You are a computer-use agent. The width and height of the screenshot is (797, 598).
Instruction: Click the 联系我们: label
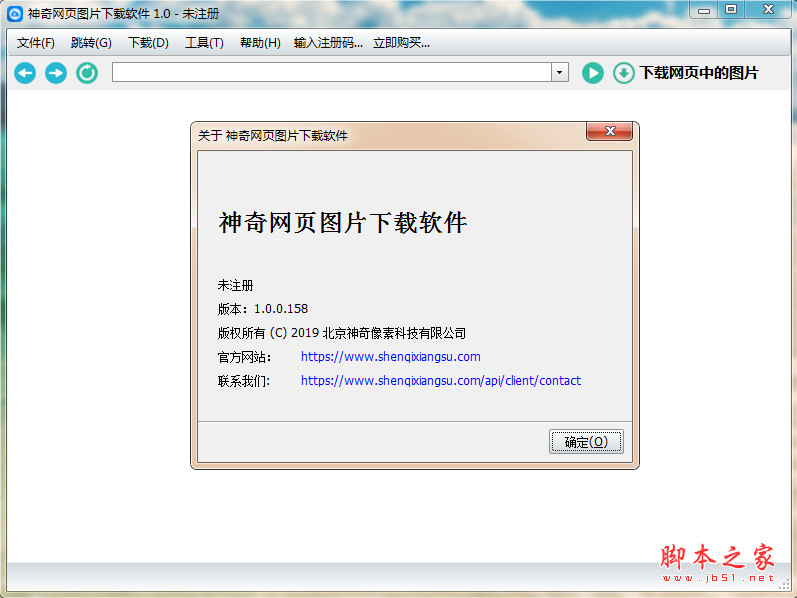point(244,381)
